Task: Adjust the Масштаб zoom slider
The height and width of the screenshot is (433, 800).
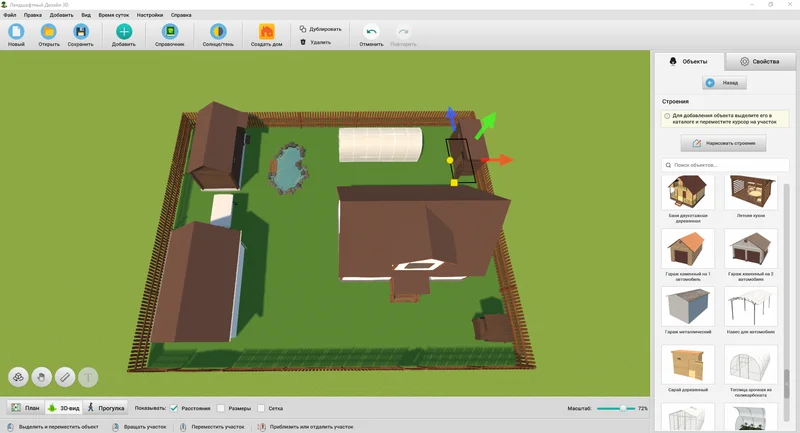Action: pyautogui.click(x=616, y=409)
